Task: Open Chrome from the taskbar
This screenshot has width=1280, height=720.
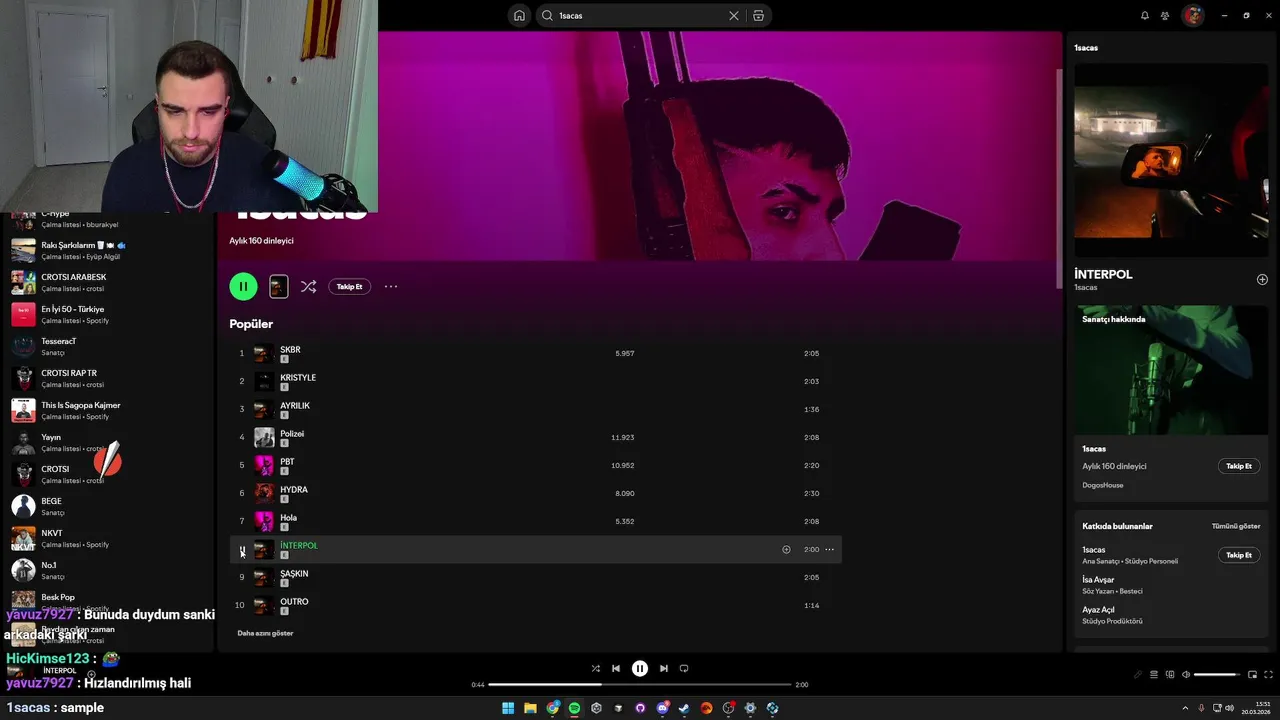Action: click(x=552, y=708)
